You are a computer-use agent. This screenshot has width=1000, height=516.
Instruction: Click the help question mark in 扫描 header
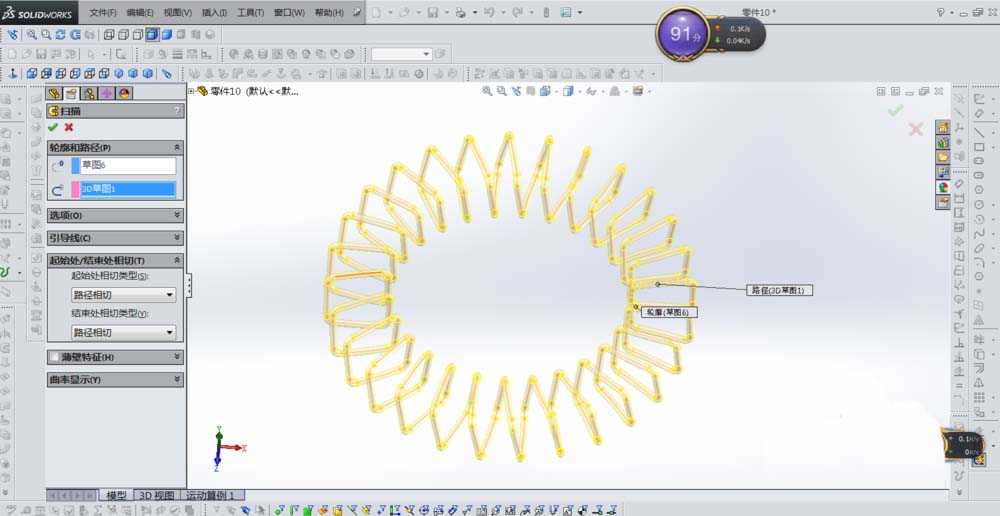[x=177, y=111]
